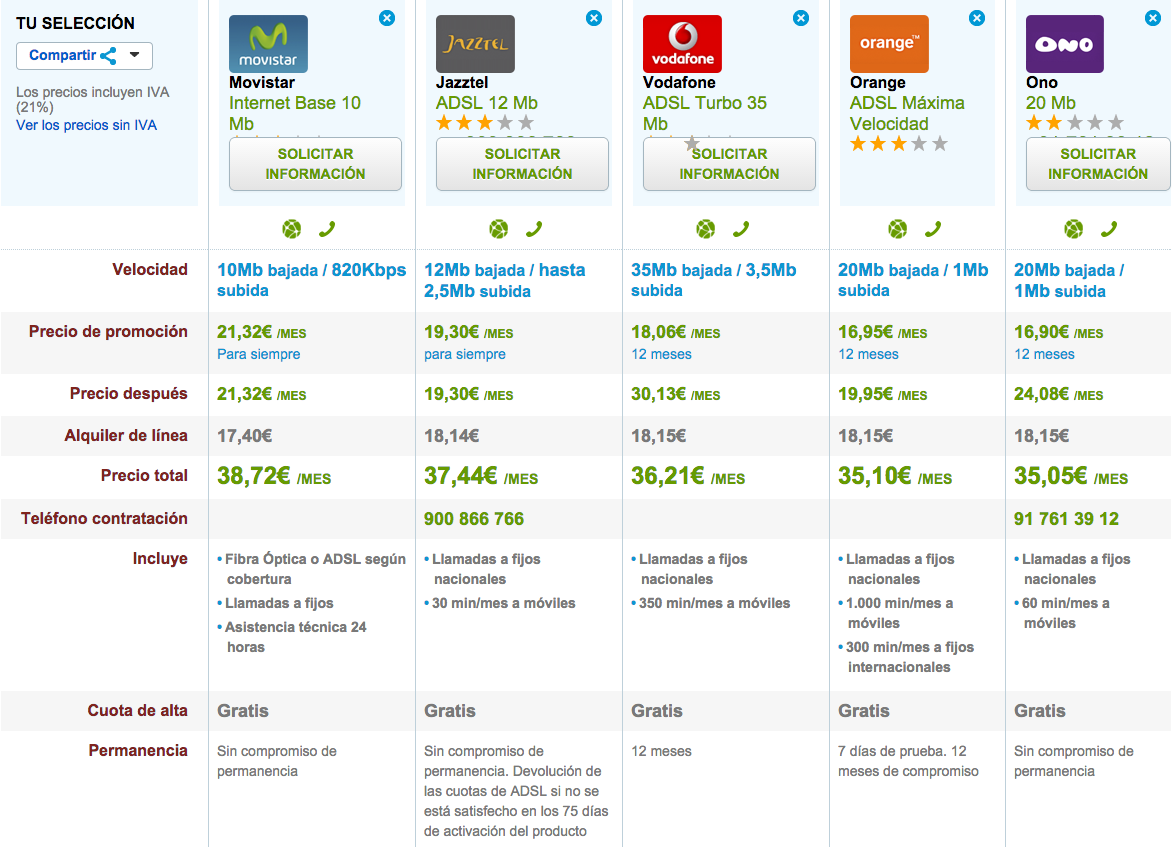This screenshot has height=847, width=1175.
Task: Click the Alquiler de línea row label
Action: coord(126,435)
